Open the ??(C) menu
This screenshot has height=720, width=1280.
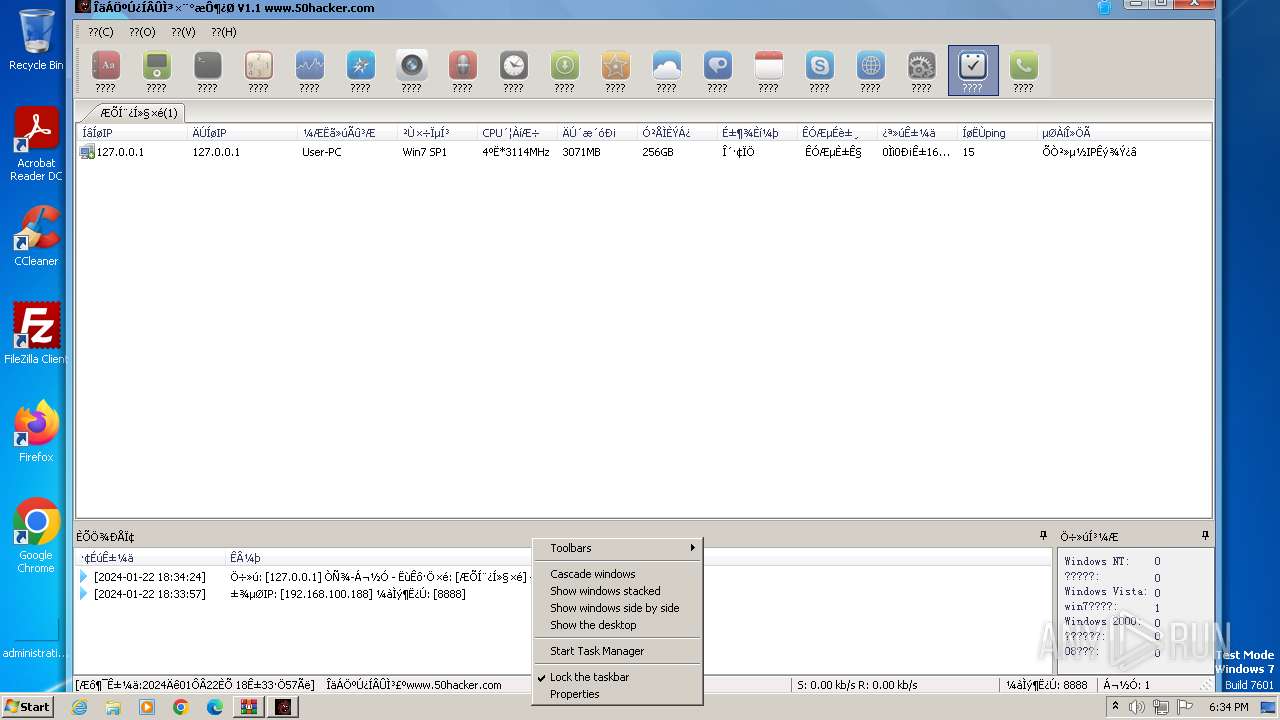pos(100,32)
